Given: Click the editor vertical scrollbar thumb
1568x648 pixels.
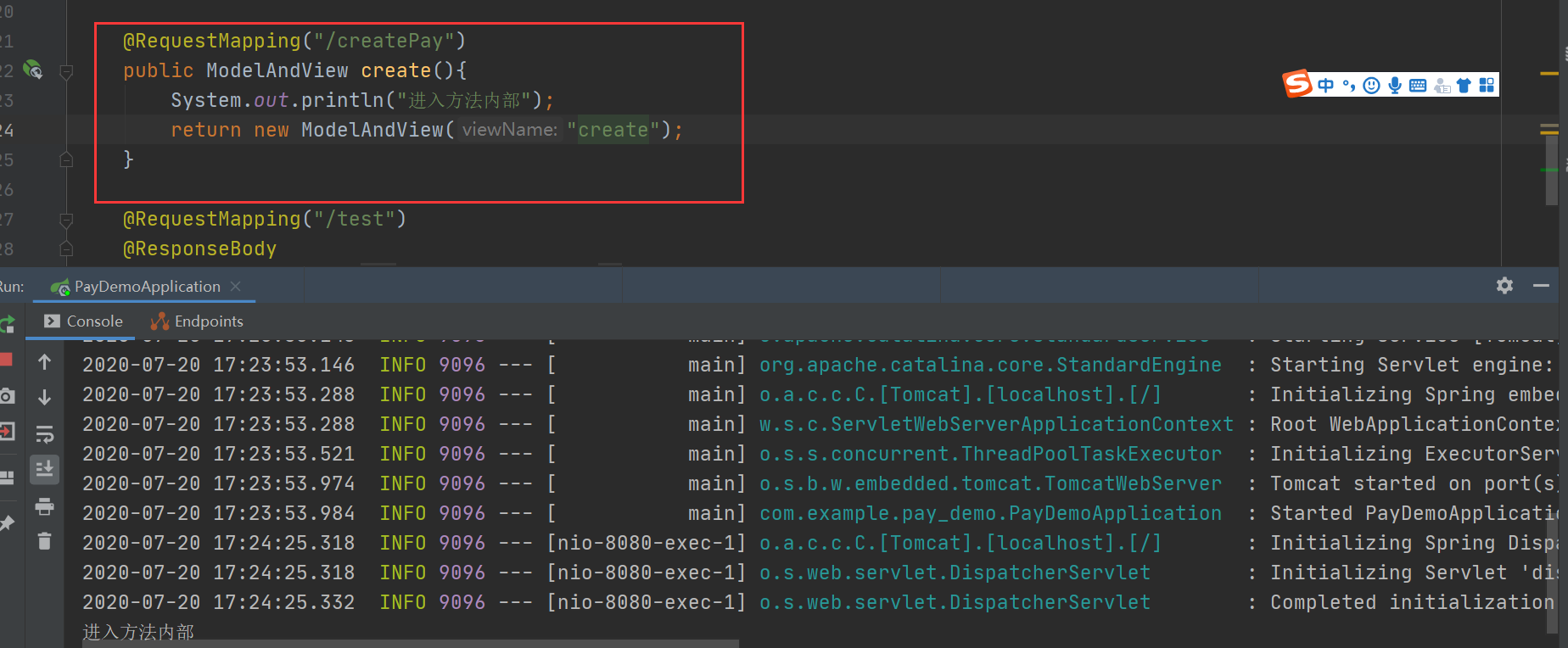Looking at the screenshot, I should click(1552, 170).
